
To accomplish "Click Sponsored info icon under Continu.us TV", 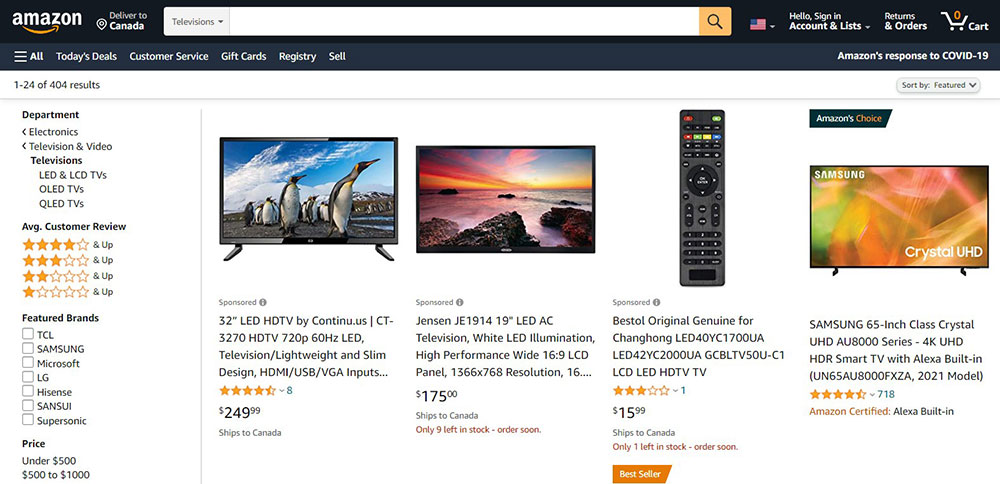I will click(263, 302).
